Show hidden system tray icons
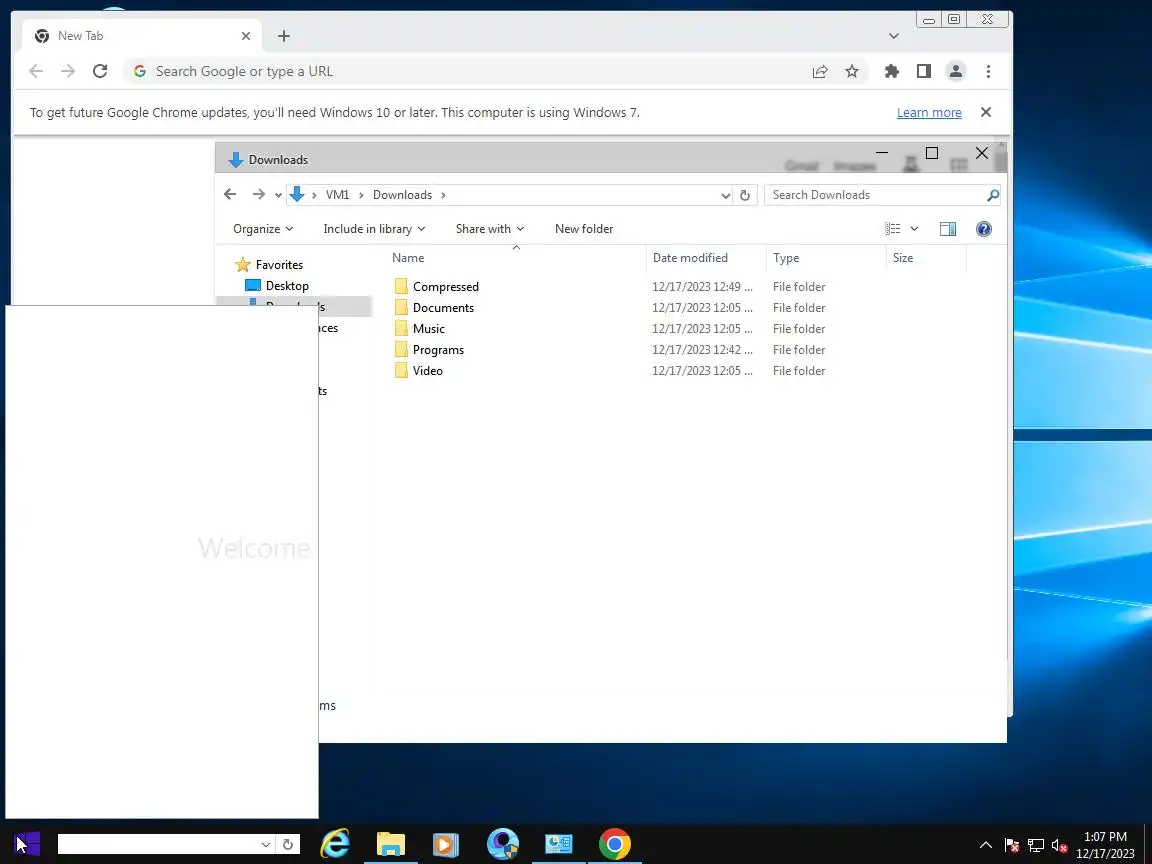Viewport: 1152px width, 864px height. (x=986, y=845)
